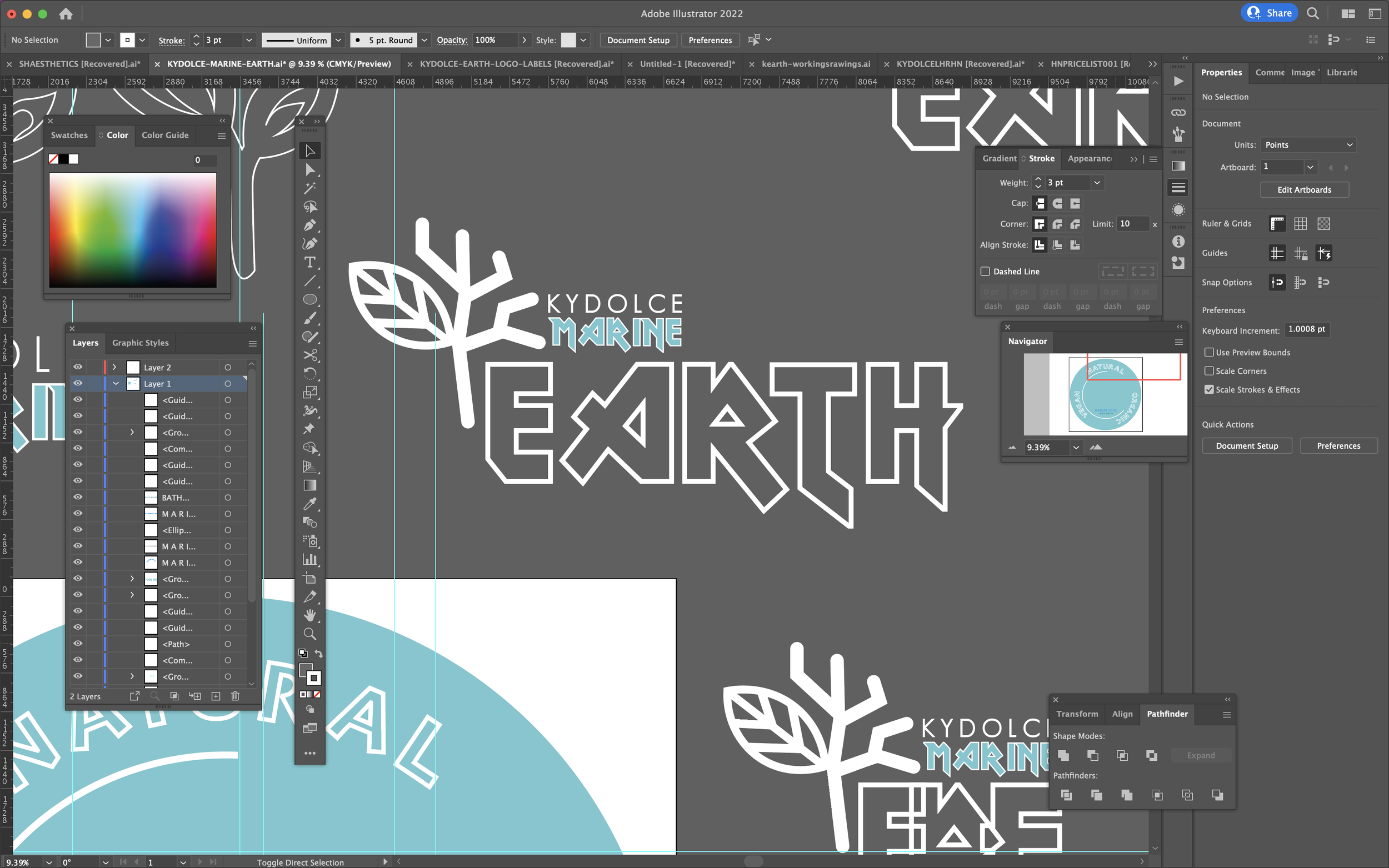Screen dimensions: 1389x868
Task: Click the Keyboard Increment input field
Action: pos(1307,329)
